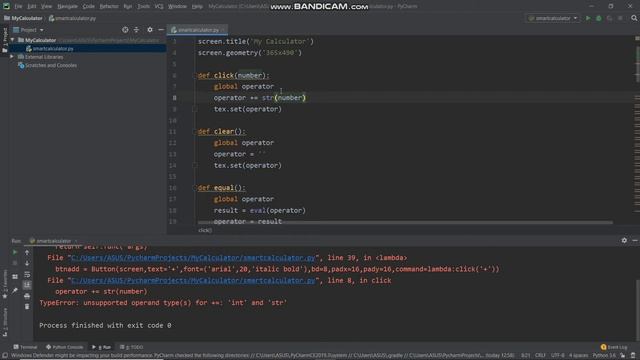Open the TODO tool tab
Image resolution: width=640 pixels, height=360 pixels.
131,347
